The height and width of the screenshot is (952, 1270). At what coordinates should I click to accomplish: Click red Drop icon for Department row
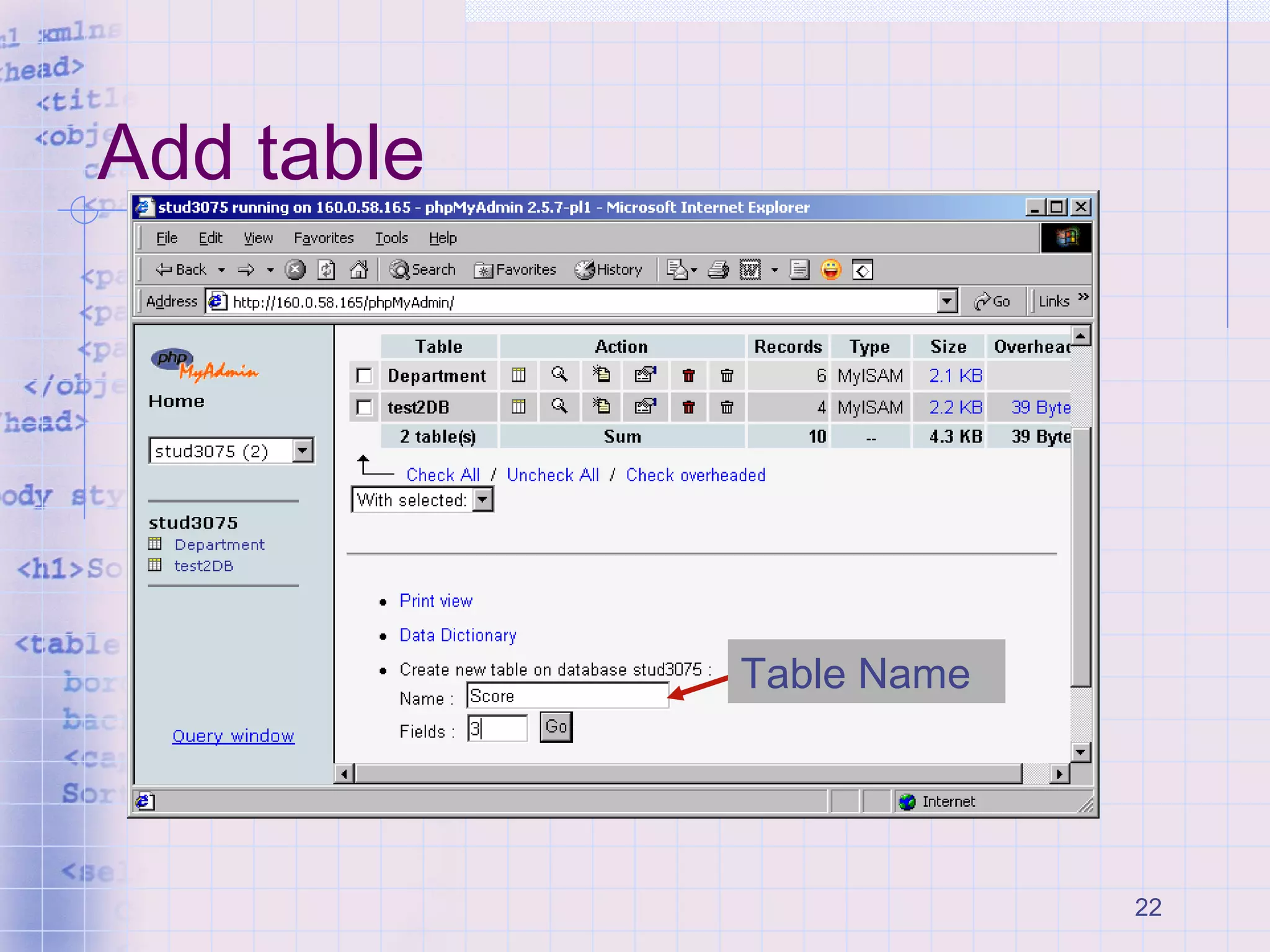click(x=688, y=375)
